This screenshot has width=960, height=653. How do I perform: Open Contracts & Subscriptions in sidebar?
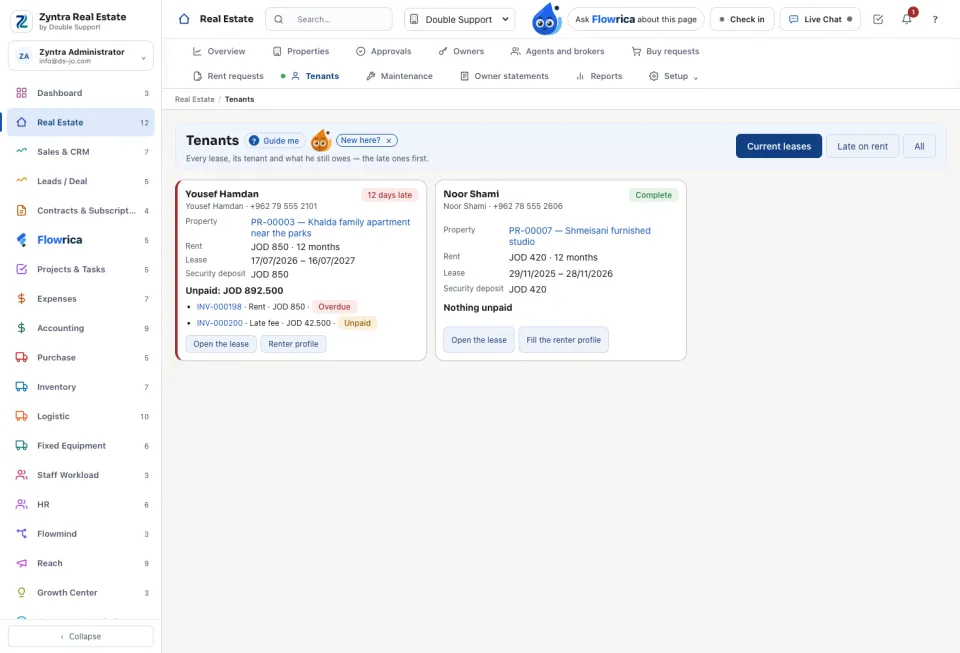[81, 211]
